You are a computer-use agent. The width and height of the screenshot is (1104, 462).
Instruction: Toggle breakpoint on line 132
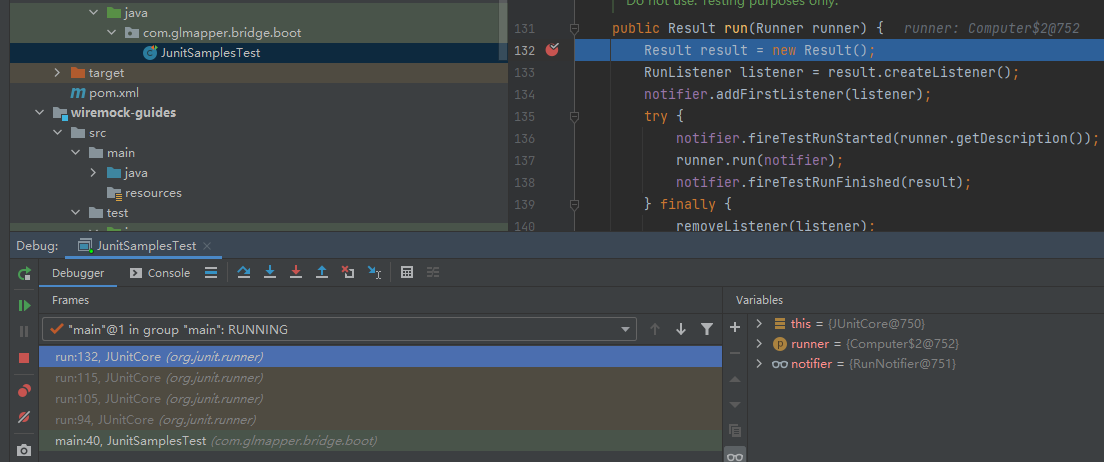(x=553, y=50)
